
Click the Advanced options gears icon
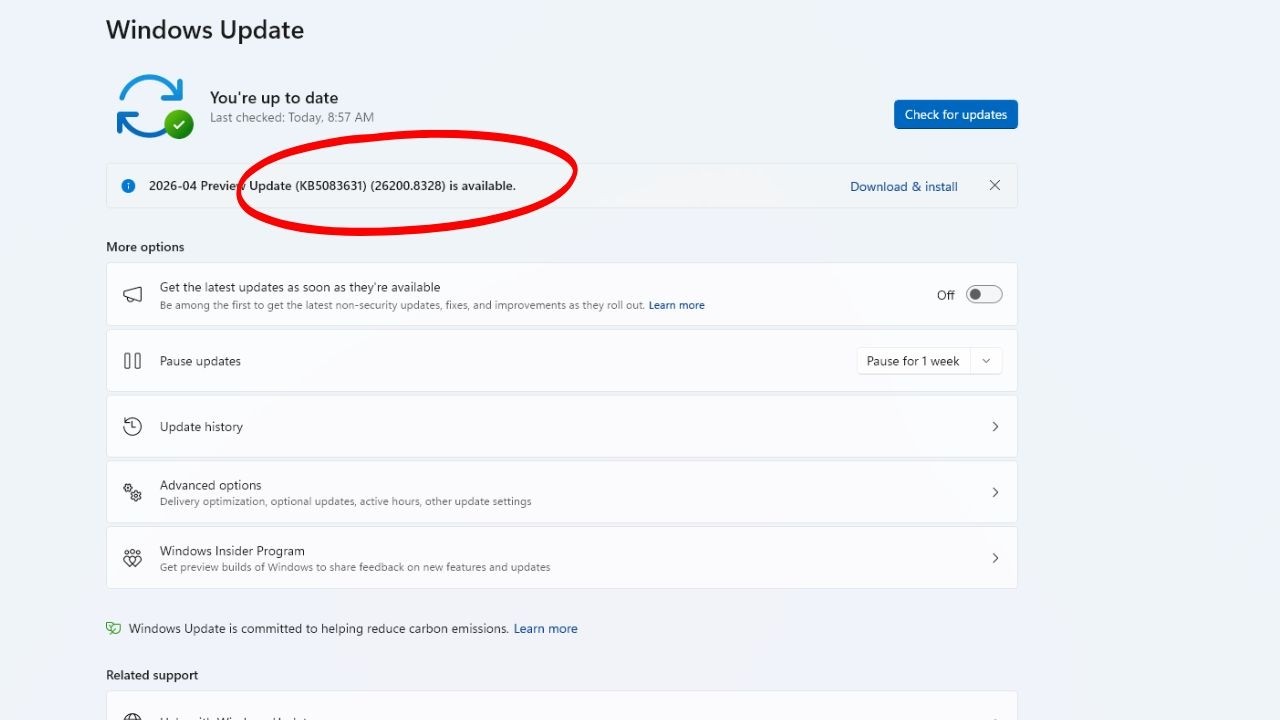coord(132,492)
